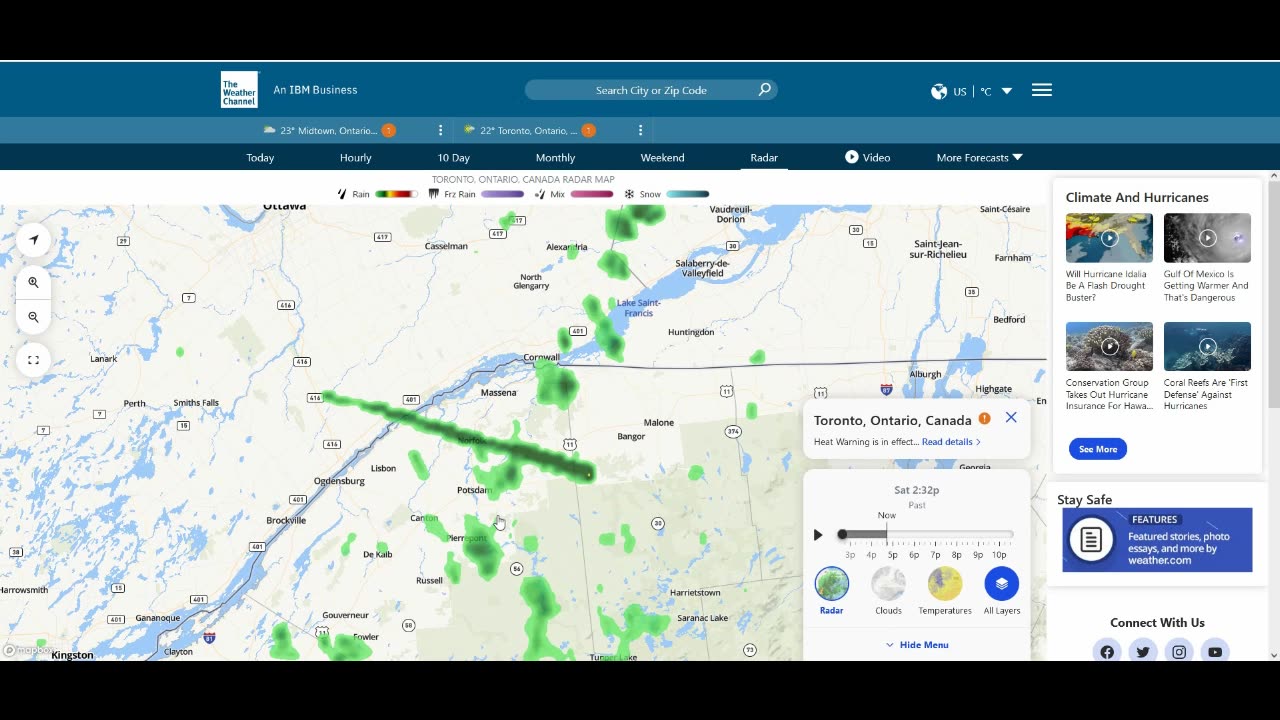Click the radar timeline slider handle
Image resolution: width=1280 pixels, height=720 pixels.
[842, 535]
